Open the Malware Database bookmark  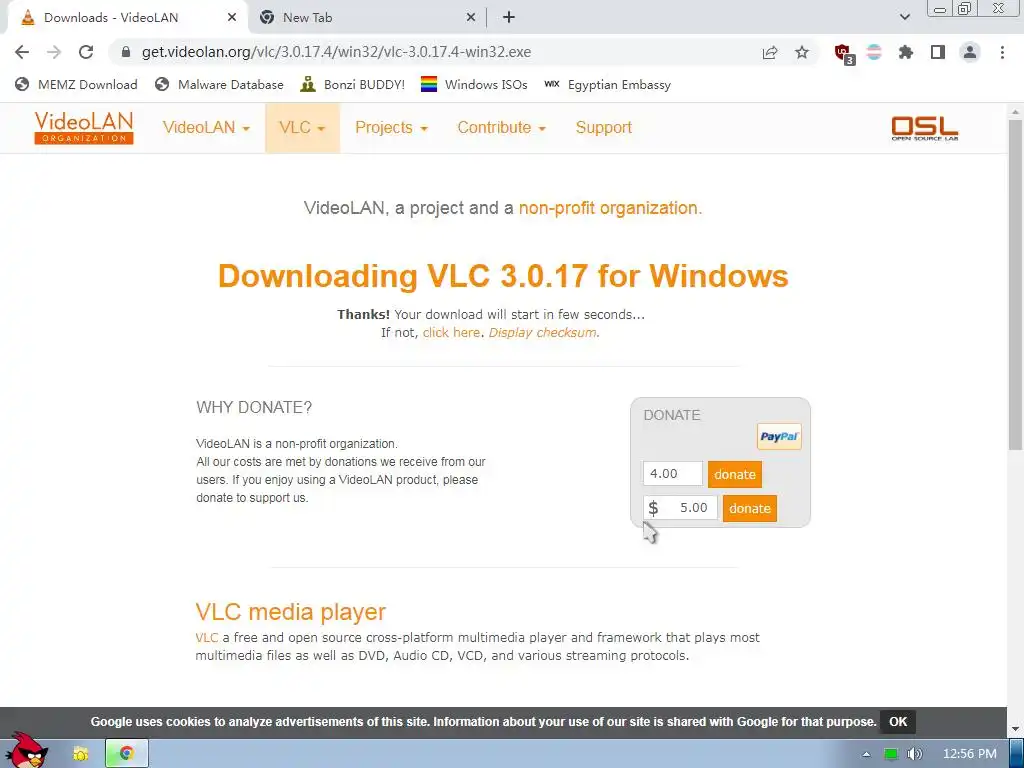(x=219, y=85)
